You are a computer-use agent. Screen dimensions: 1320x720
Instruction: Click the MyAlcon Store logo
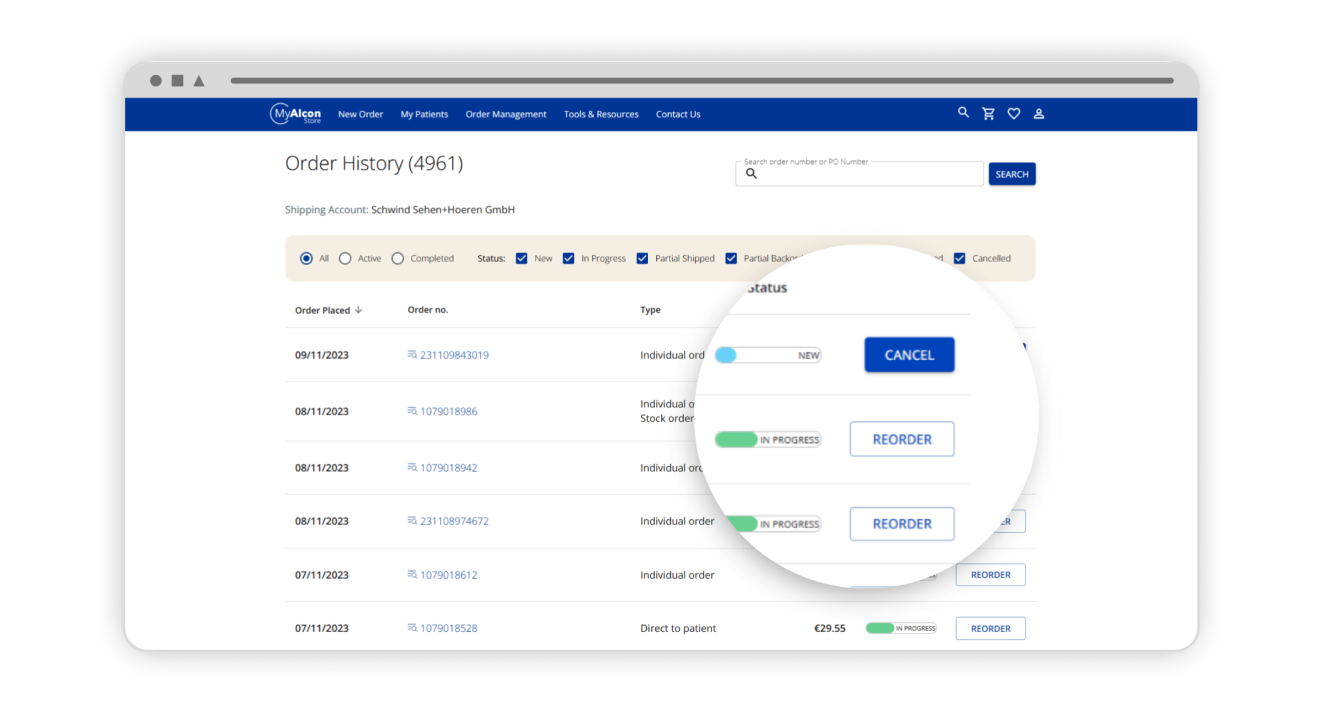[x=296, y=114]
